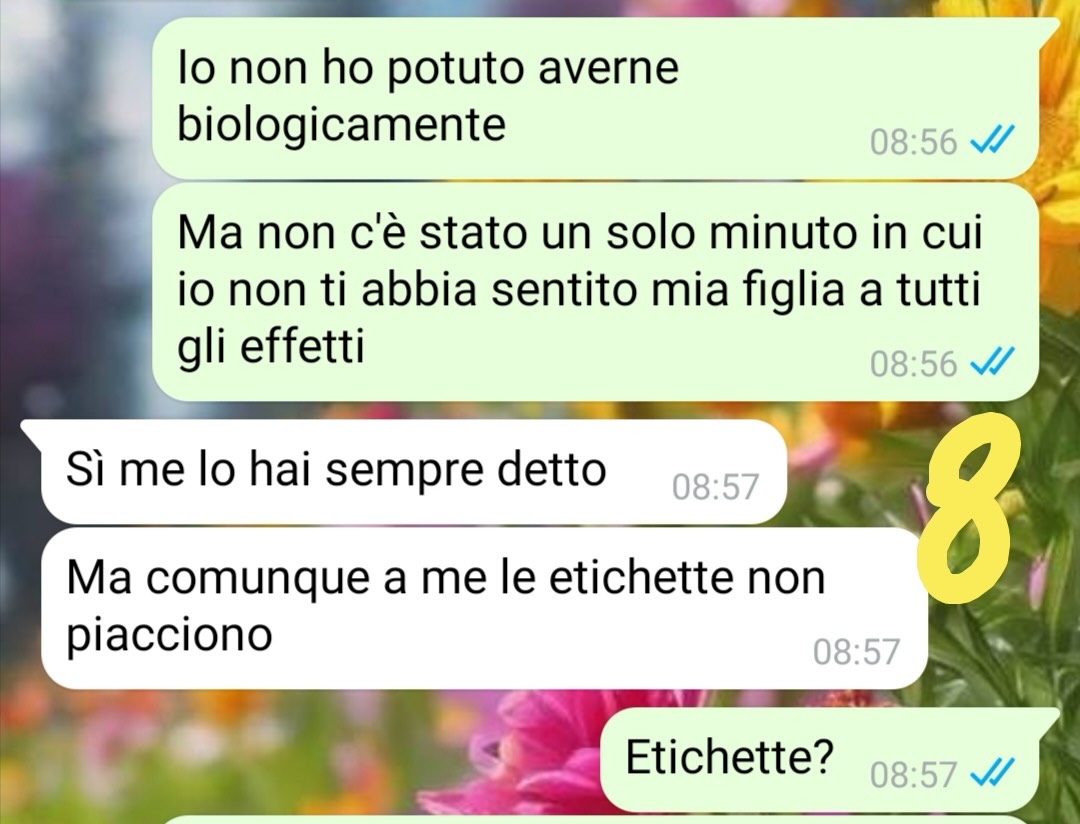Tap the 08:56 timestamp under 'gli effetti'
The image size is (1080, 824).
click(913, 364)
